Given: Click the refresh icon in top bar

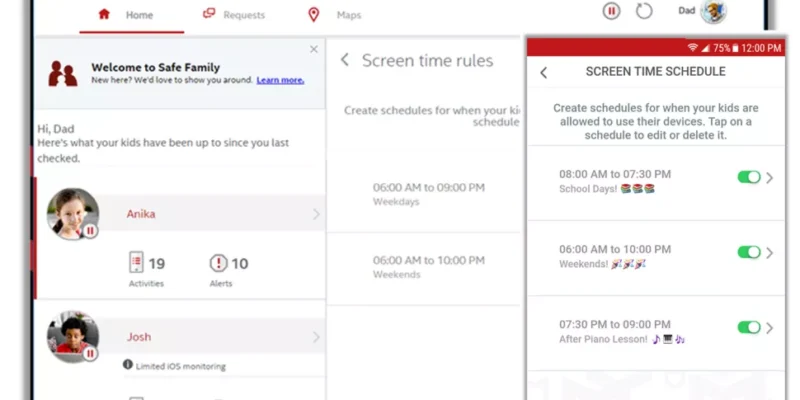Looking at the screenshot, I should pos(644,12).
